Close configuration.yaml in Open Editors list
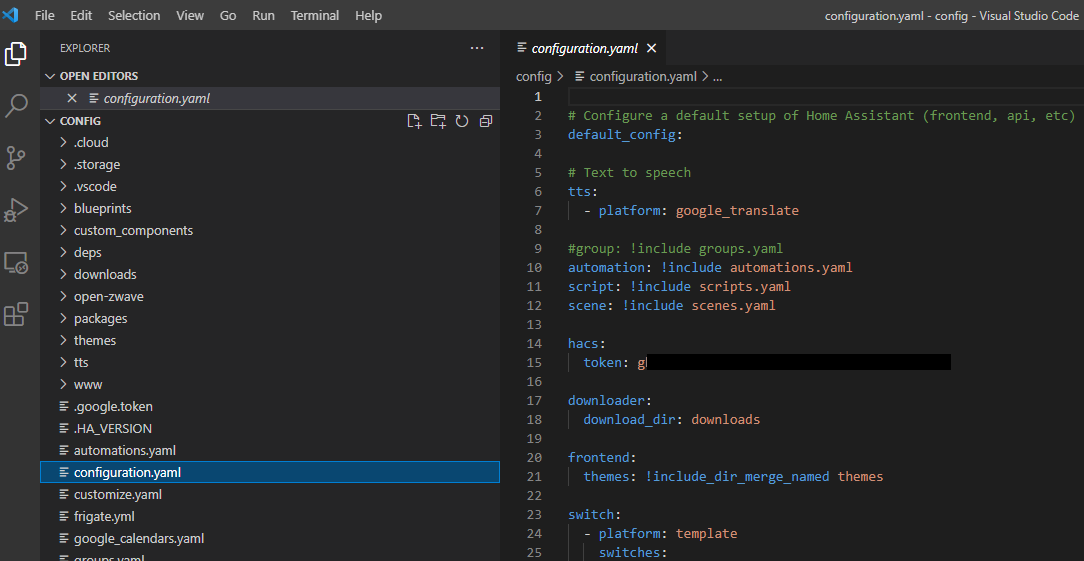1084x561 pixels. 71,99
